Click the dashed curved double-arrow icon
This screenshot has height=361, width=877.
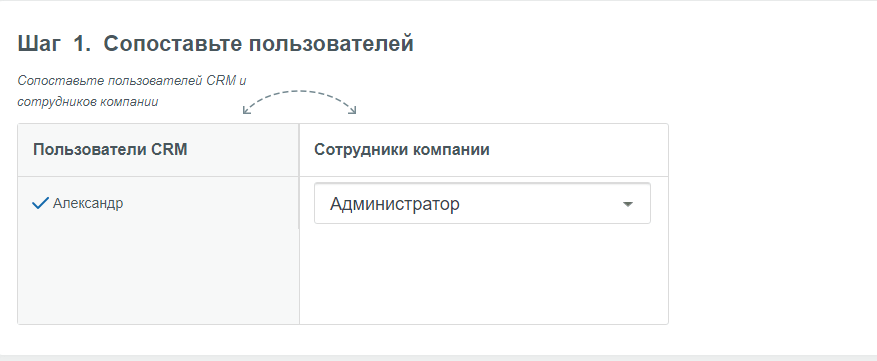pyautogui.click(x=299, y=102)
